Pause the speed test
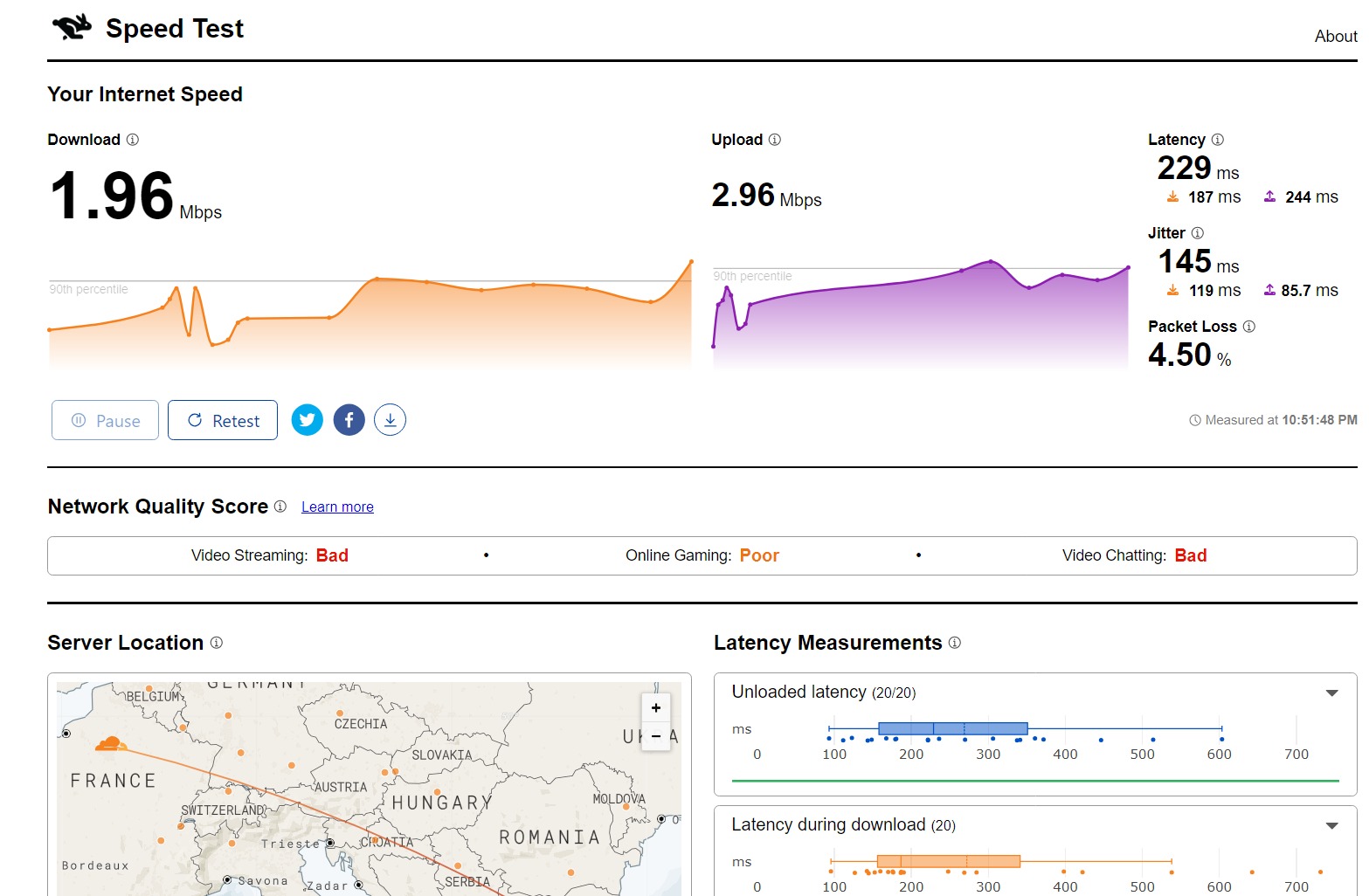 105,420
